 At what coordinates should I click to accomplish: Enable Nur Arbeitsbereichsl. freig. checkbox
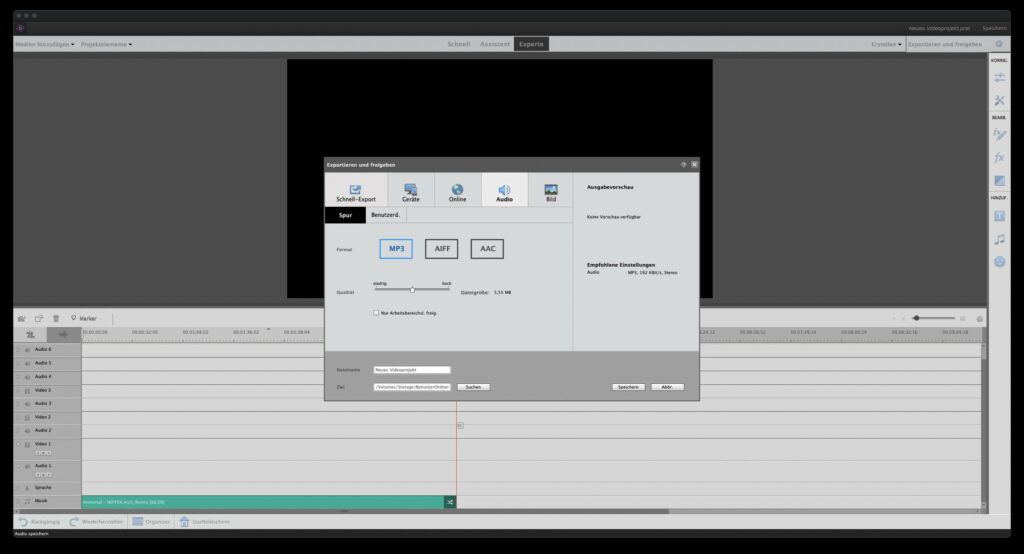(x=376, y=313)
